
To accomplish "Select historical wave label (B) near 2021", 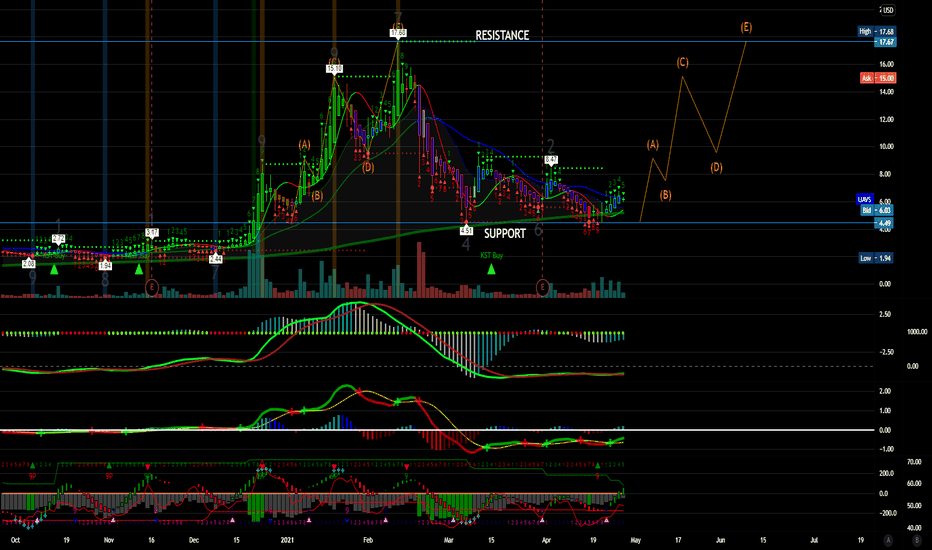I will (317, 196).
